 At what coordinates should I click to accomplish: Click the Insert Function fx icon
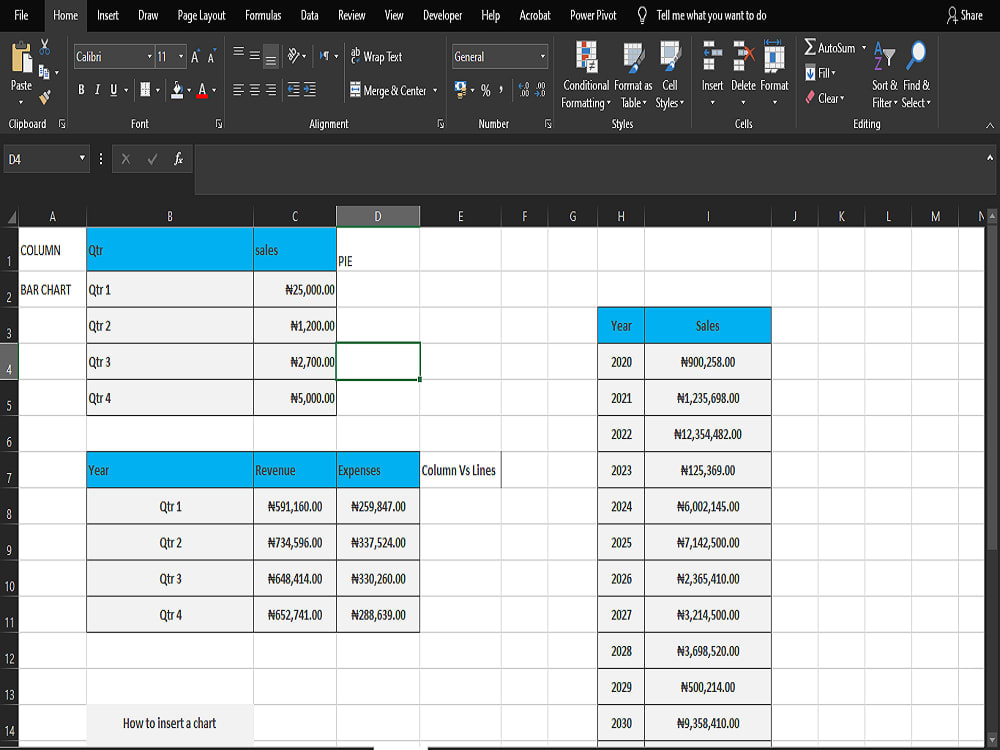pyautogui.click(x=179, y=159)
